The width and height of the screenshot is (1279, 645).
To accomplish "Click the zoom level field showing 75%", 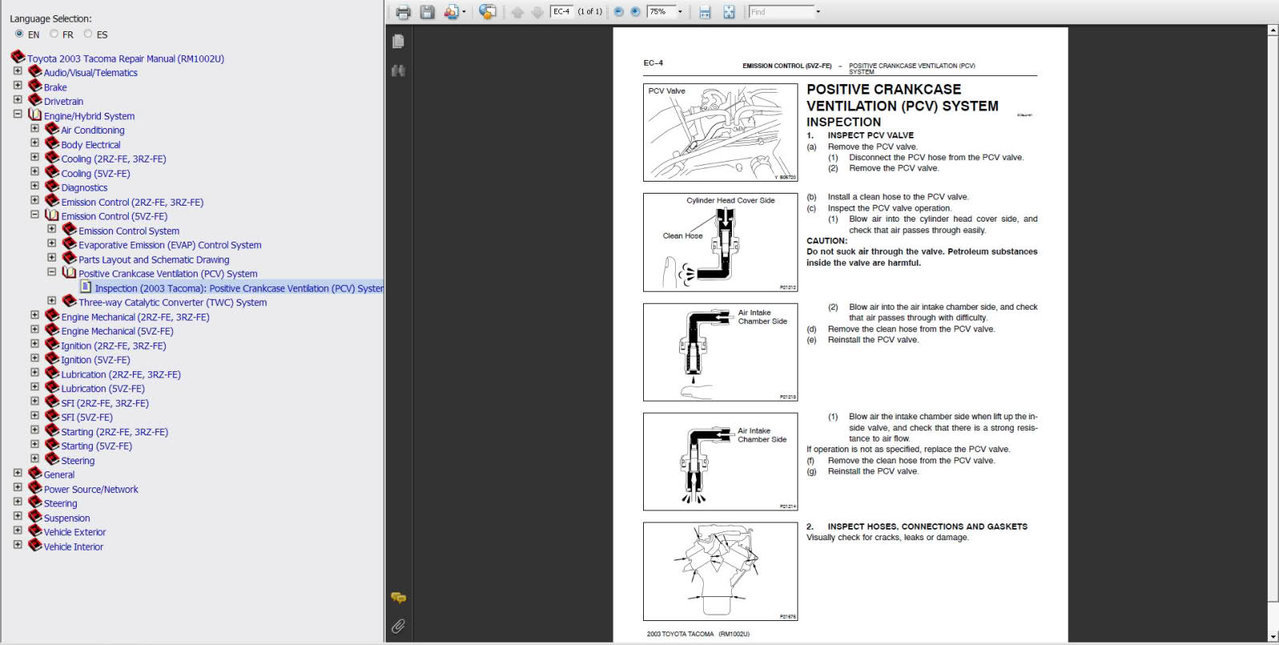I will click(660, 12).
